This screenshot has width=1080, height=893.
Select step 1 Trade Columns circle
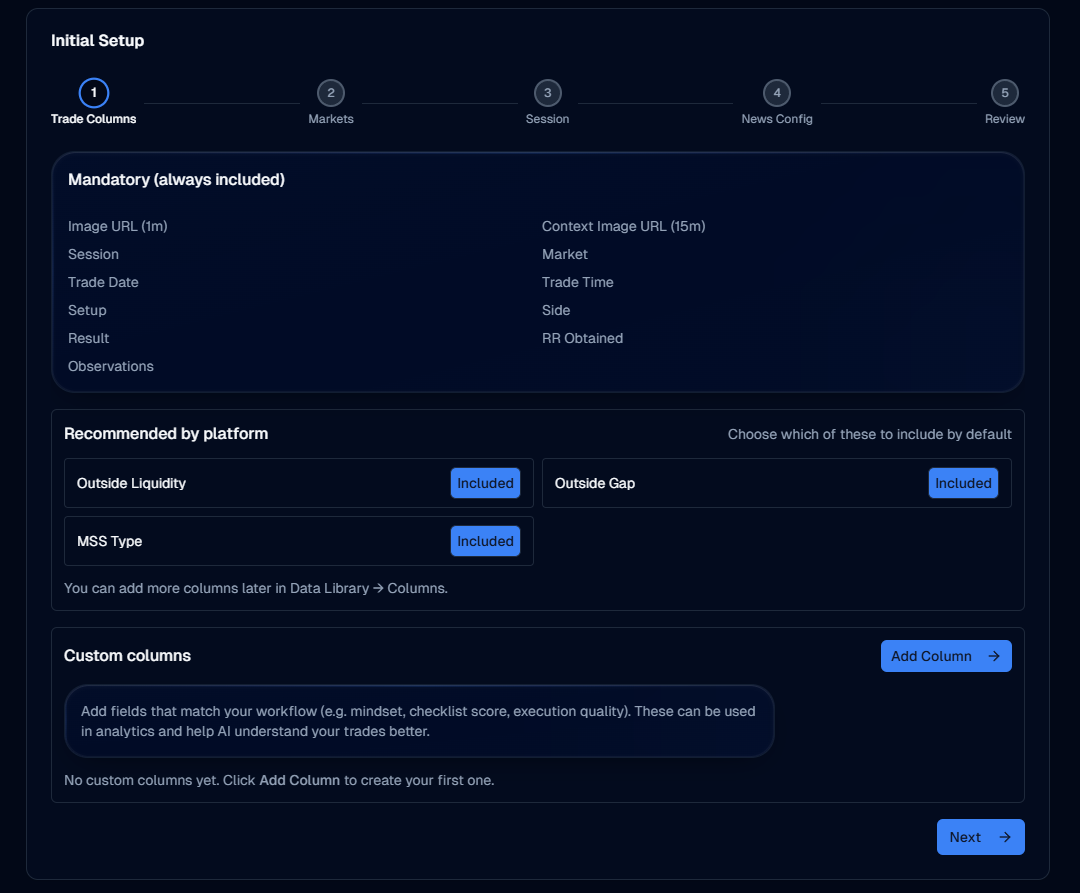coord(94,93)
